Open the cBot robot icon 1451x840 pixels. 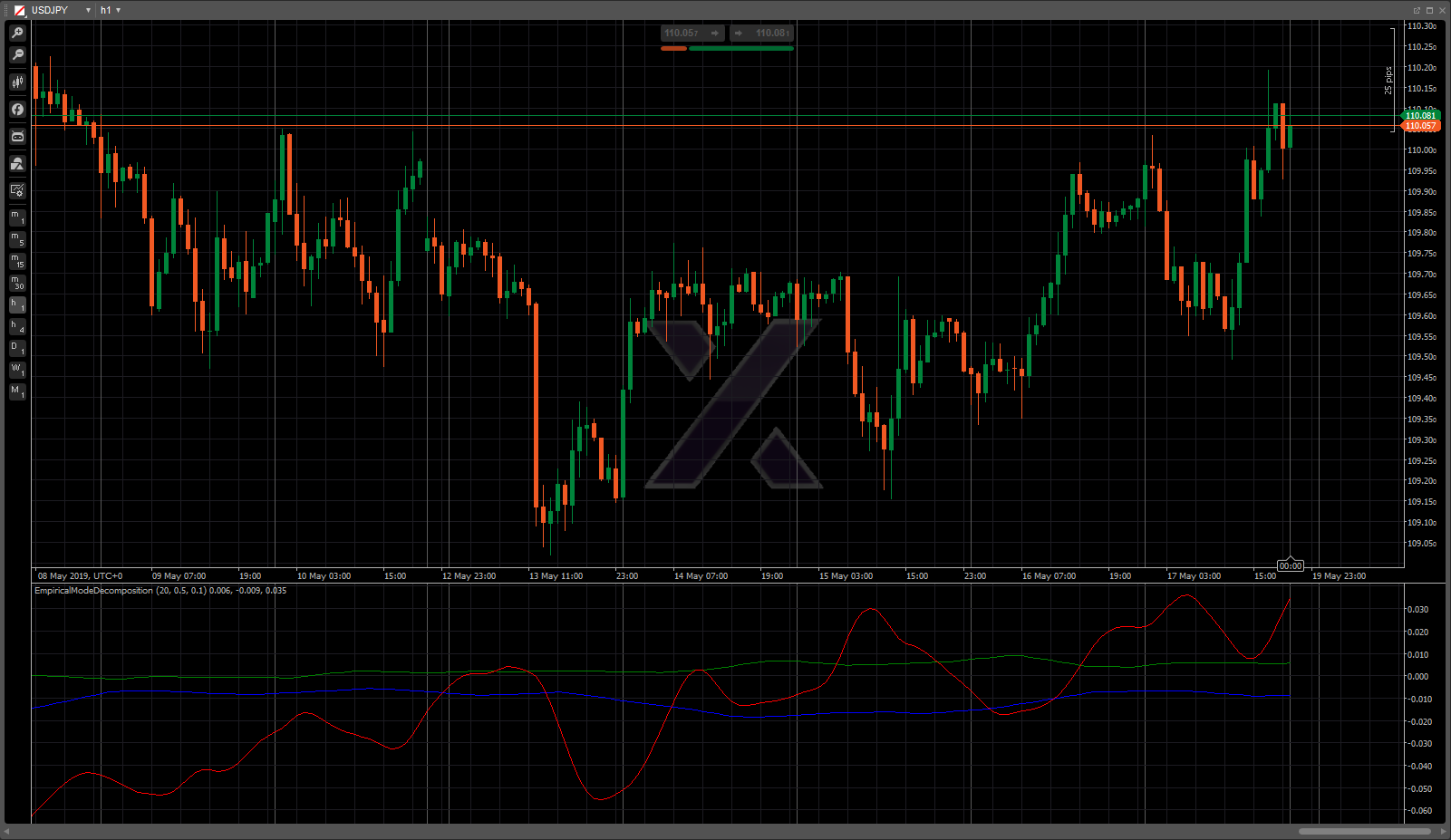click(17, 137)
